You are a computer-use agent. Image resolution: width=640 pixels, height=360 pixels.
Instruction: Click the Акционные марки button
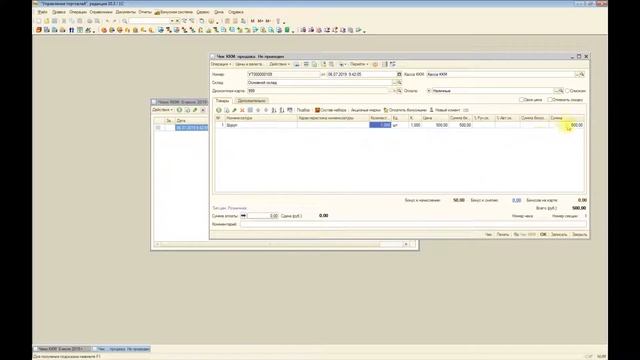[365, 110]
